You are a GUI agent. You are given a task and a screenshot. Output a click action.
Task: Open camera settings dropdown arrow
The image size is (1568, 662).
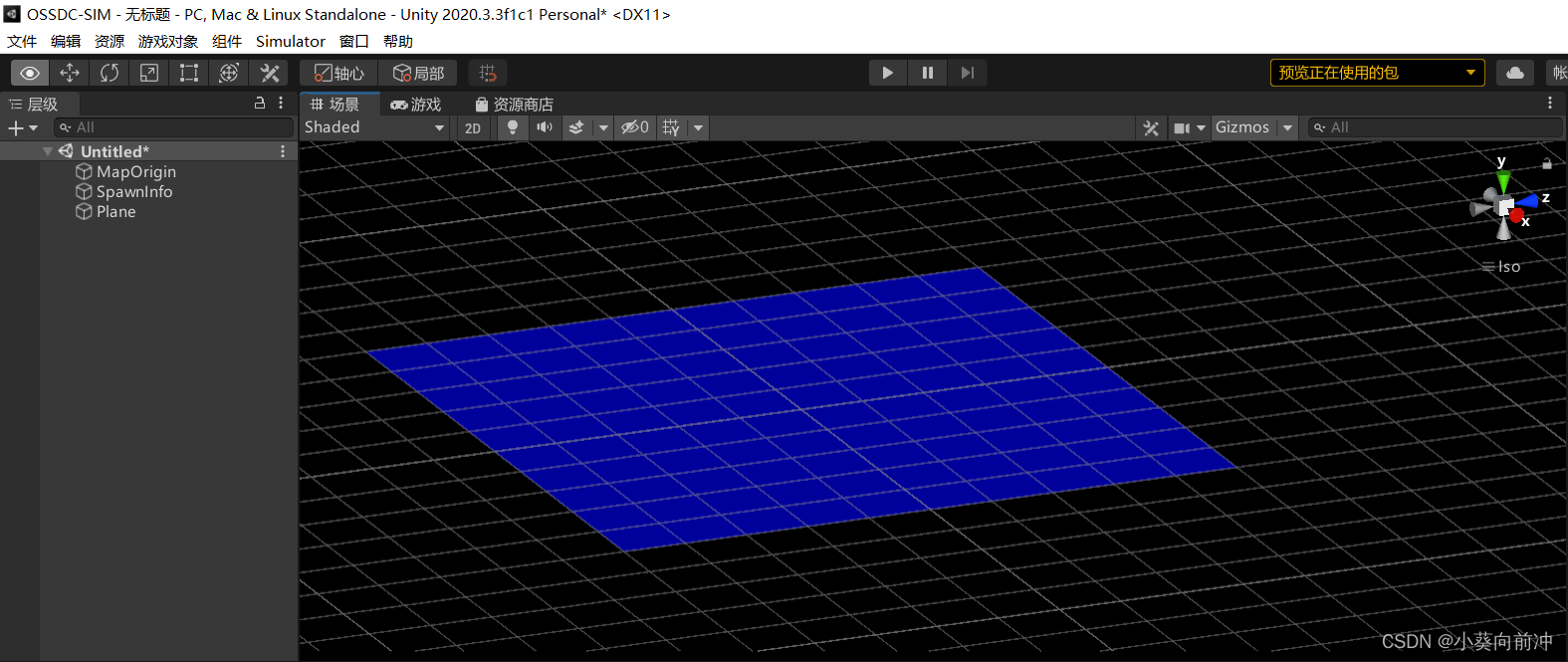point(1202,127)
